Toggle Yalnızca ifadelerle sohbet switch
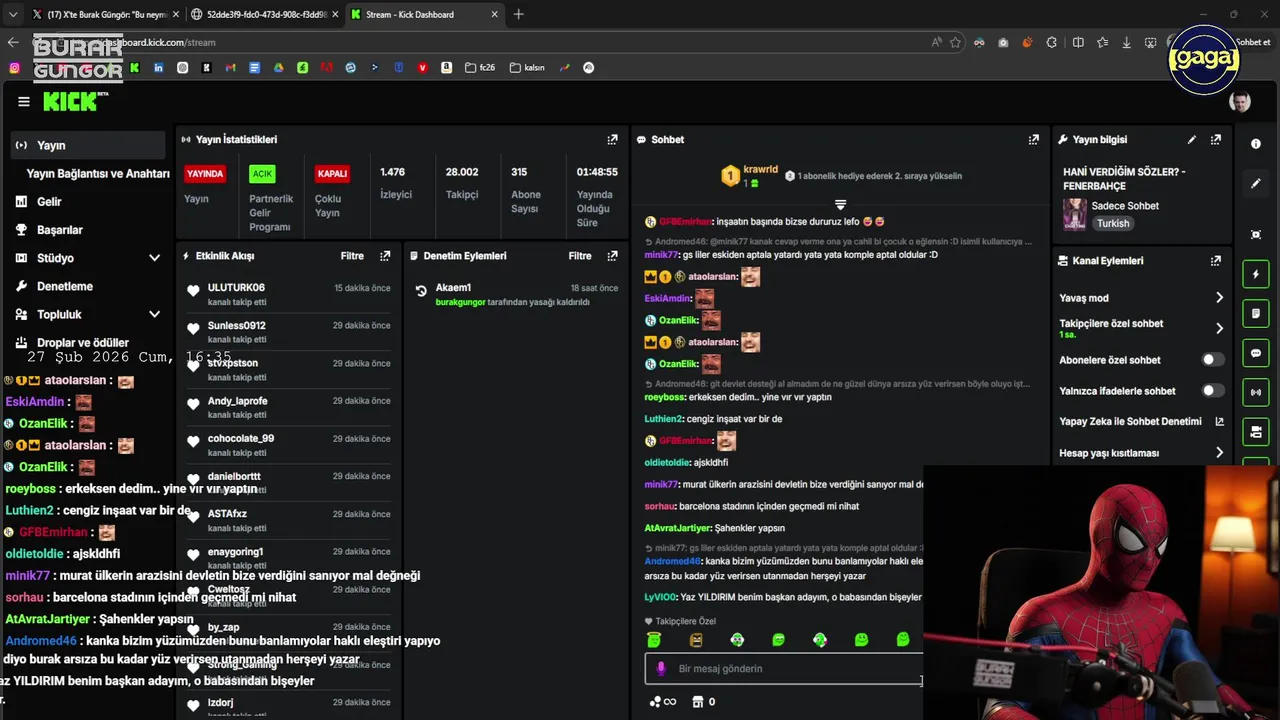Screen dimensions: 1280x720 pos(1212,391)
